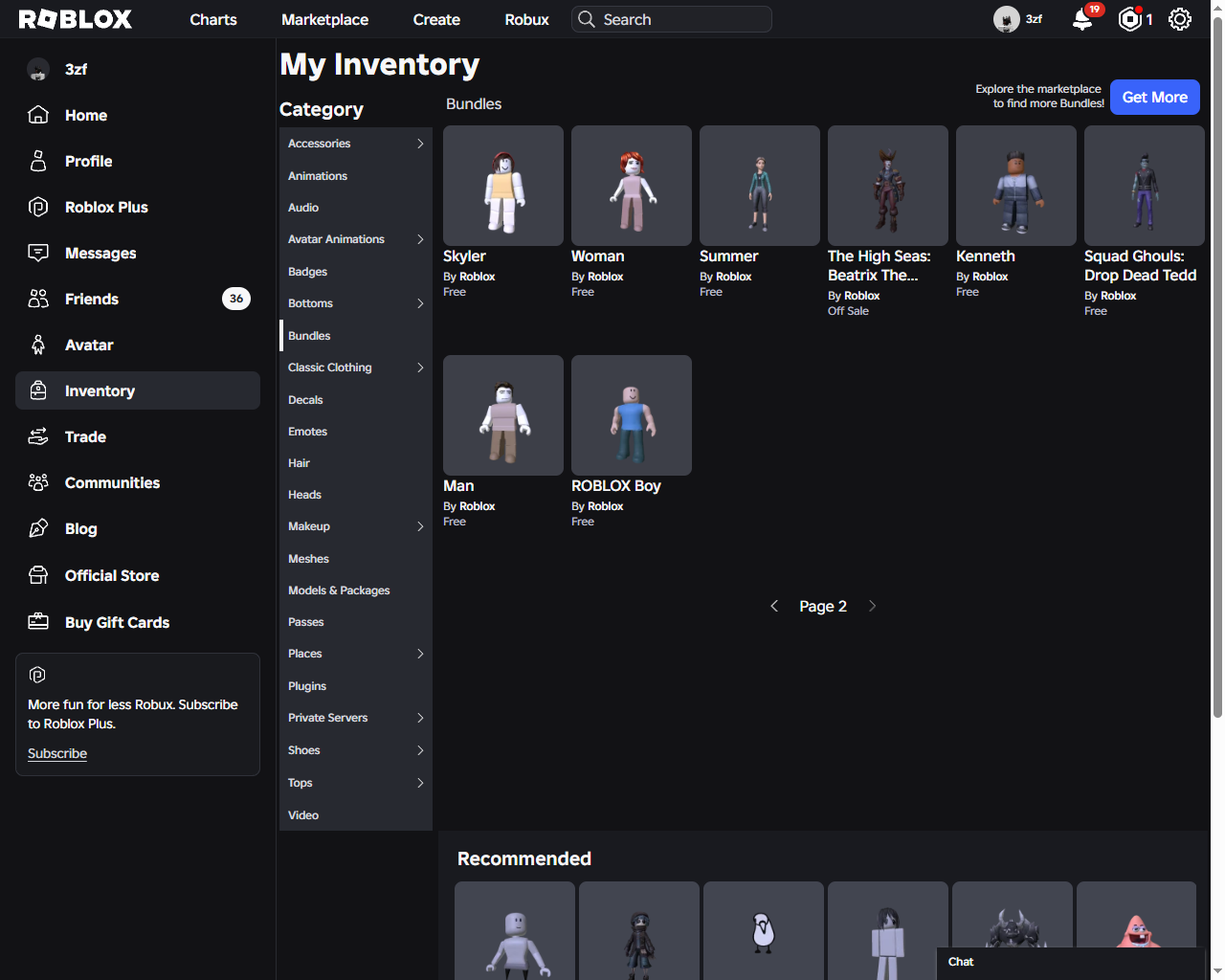Screen dimensions: 1225x980
Task: Select the Heads category
Action: (x=356, y=495)
